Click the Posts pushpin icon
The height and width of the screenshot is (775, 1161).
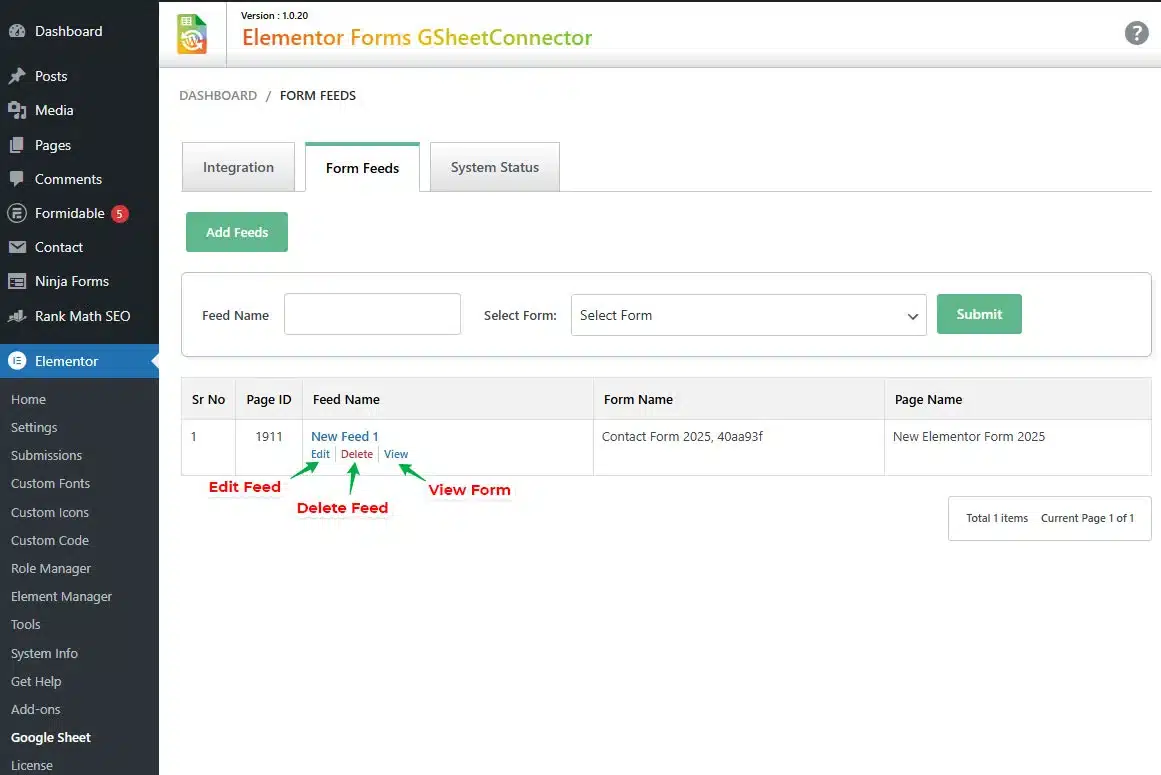click(17, 76)
